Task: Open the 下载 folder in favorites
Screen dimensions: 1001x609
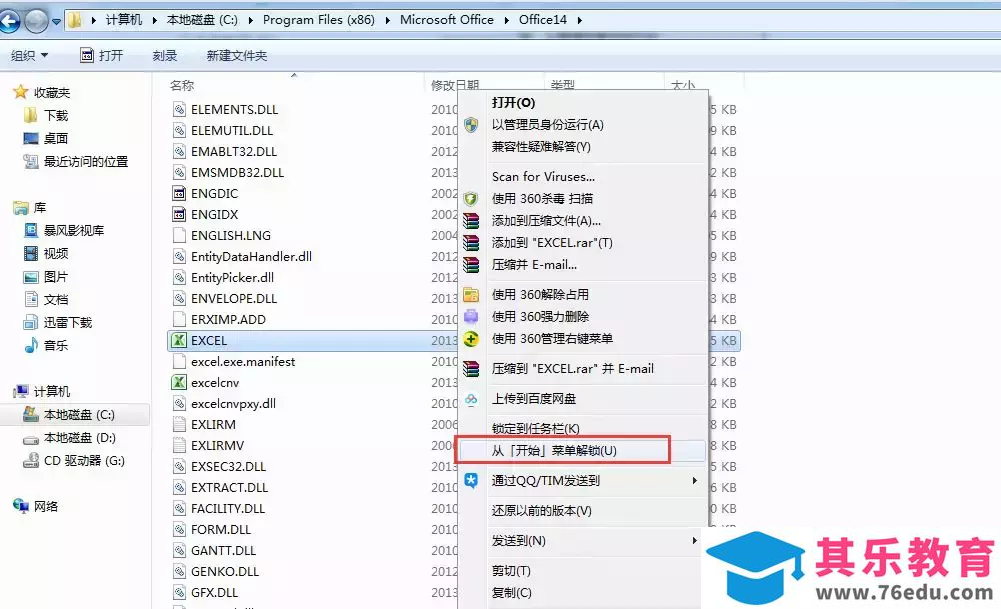Action: pos(56,116)
